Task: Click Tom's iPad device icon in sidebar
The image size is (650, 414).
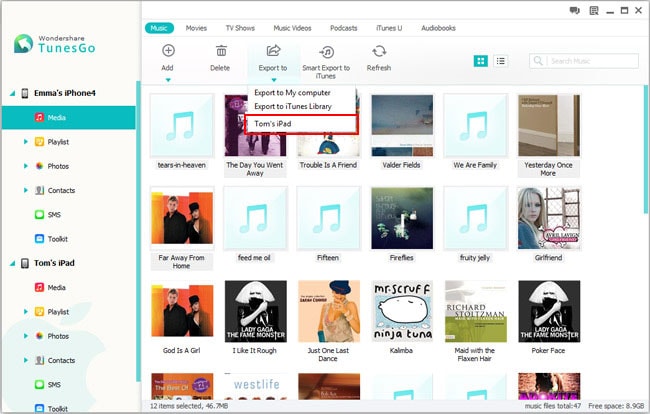Action: click(25, 263)
